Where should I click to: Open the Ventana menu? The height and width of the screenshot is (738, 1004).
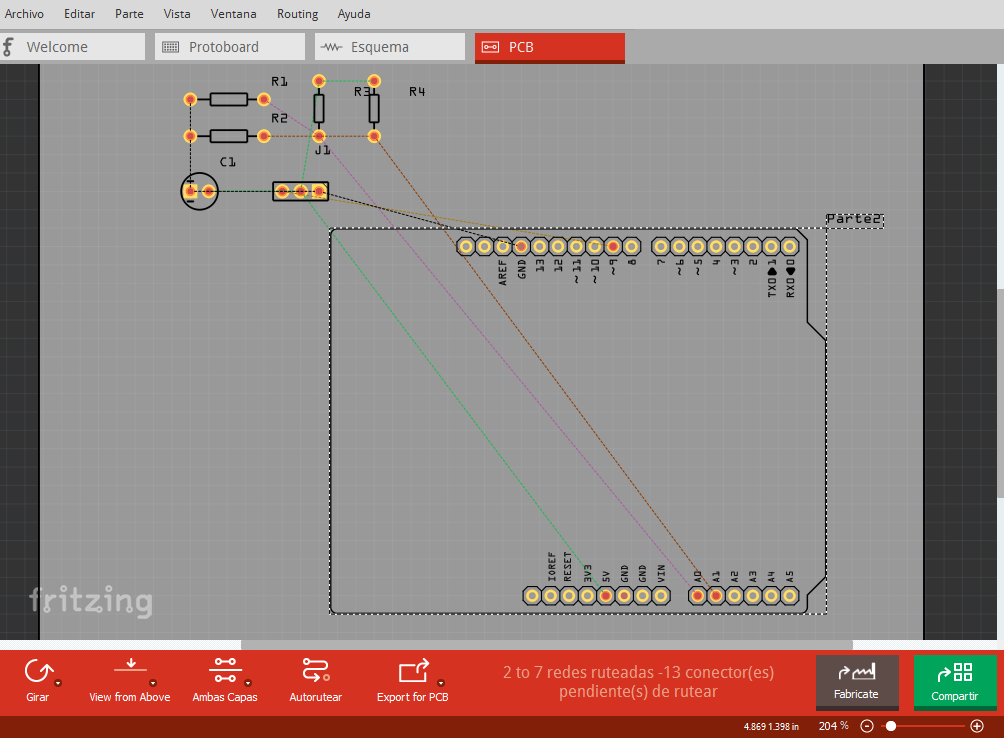[233, 13]
